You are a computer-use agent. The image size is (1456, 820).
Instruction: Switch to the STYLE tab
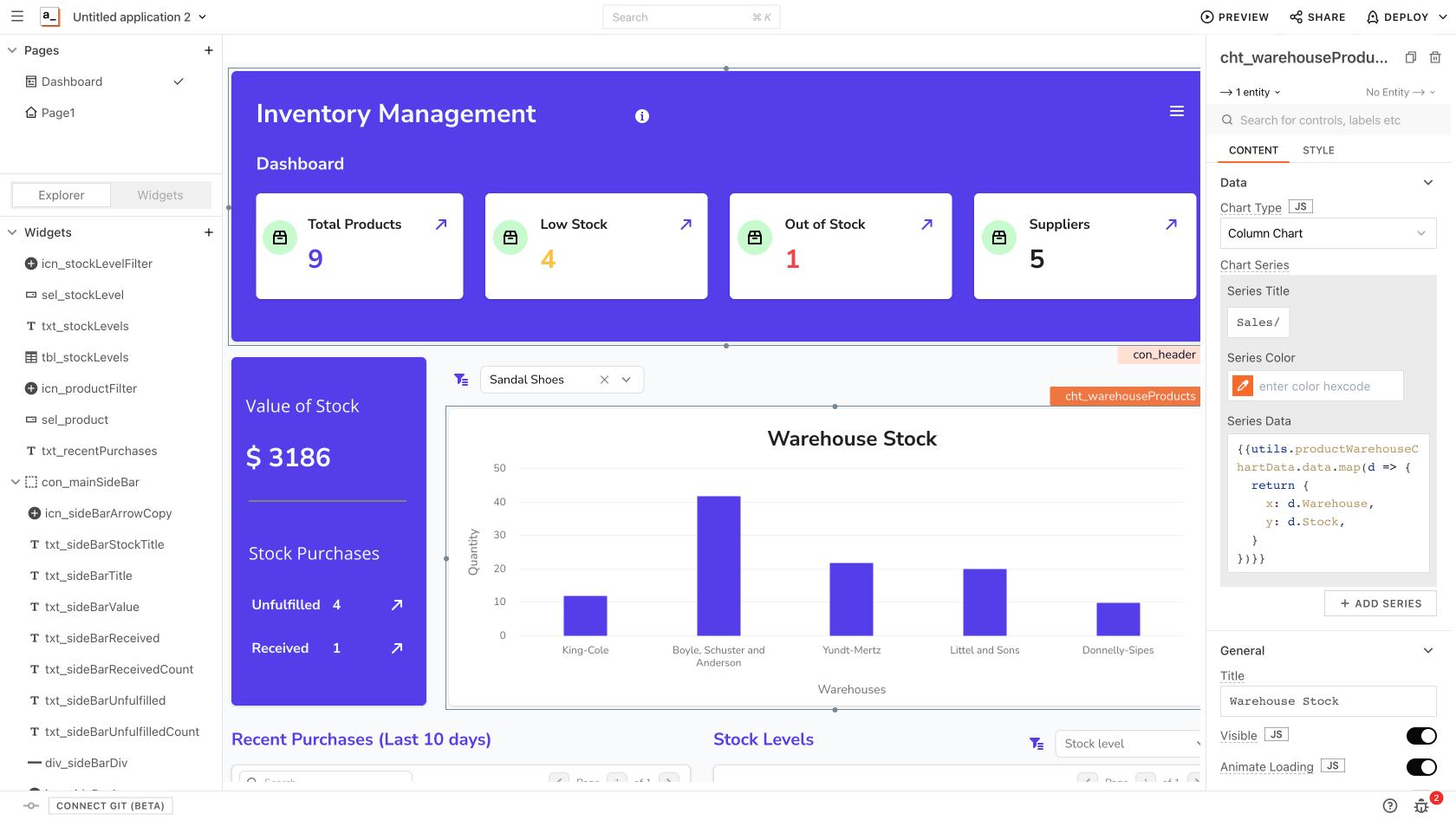coord(1318,150)
